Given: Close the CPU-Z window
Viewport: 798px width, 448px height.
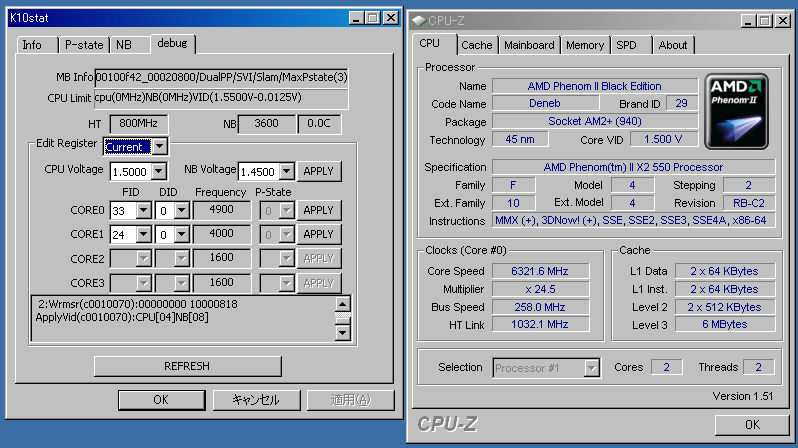Looking at the screenshot, I should pos(782,21).
